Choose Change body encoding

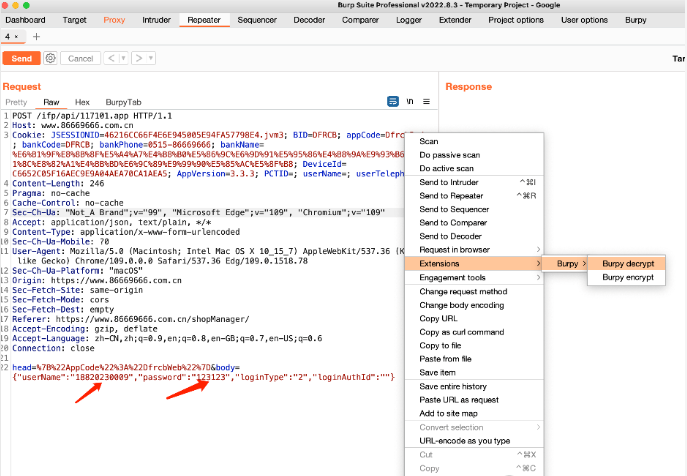pyautogui.click(x=474, y=305)
